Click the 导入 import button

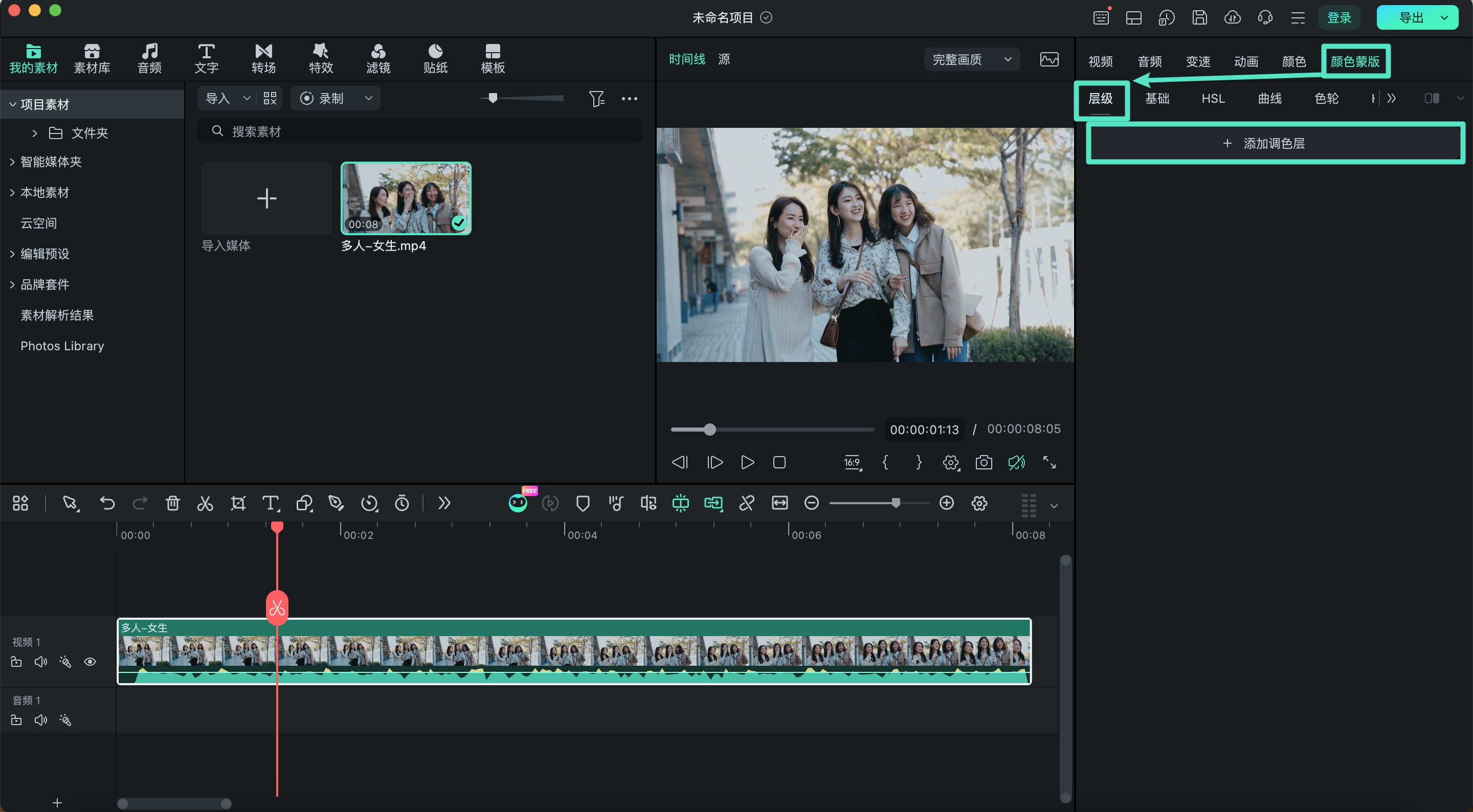pos(218,98)
